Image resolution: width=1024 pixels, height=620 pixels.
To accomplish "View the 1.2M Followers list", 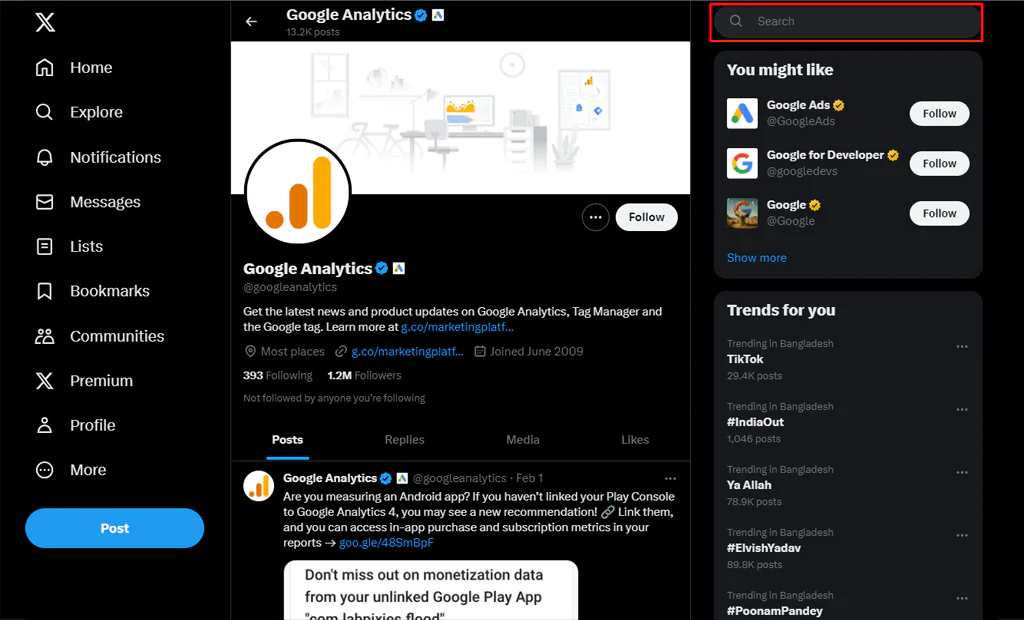I will [364, 375].
